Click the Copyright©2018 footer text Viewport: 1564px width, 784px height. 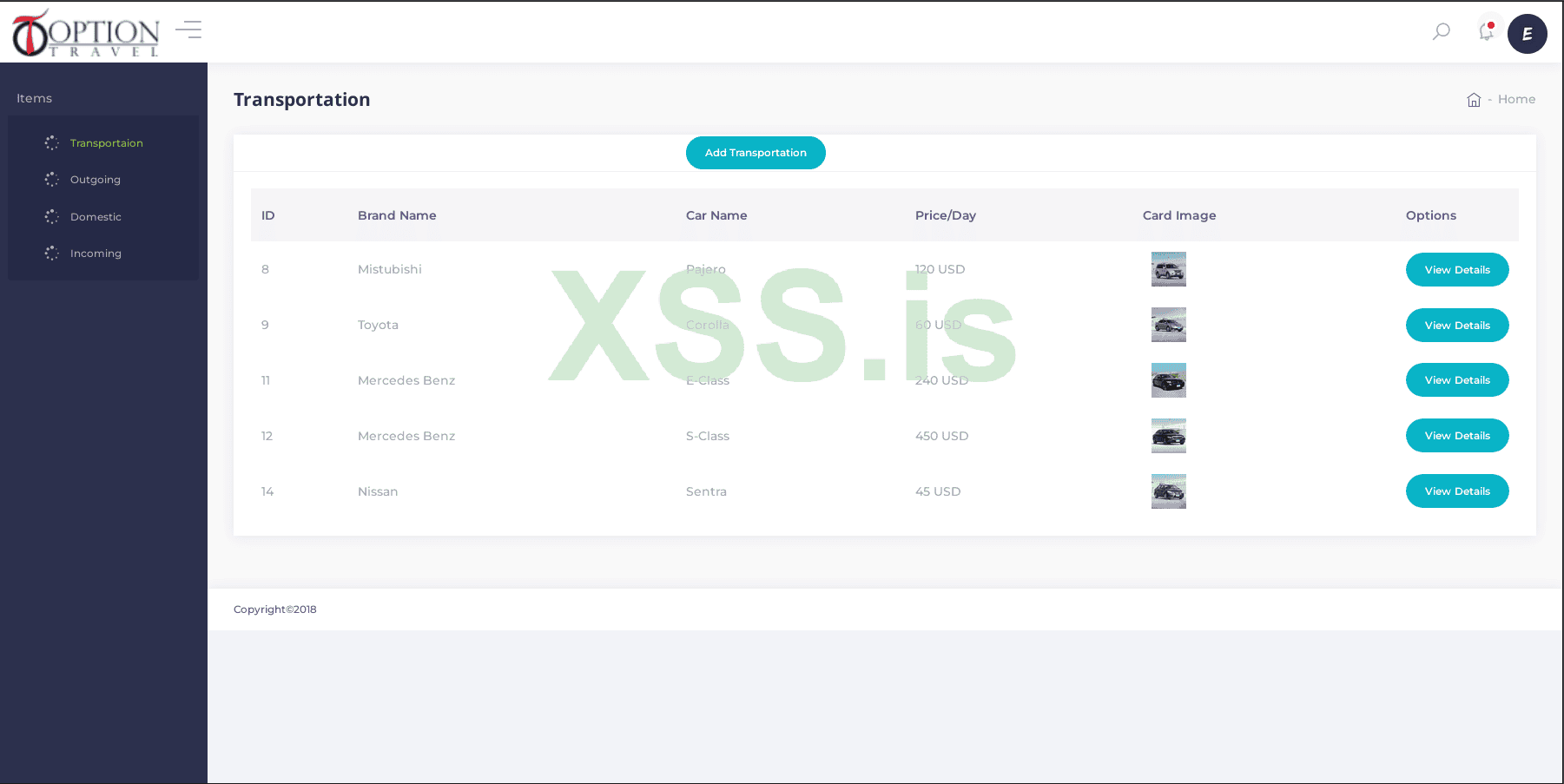(275, 609)
